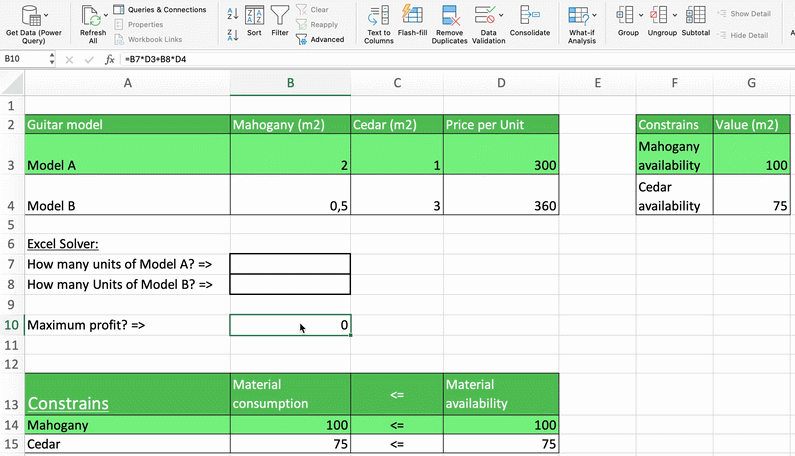
Task: Launch Text to Columns wizard
Action: (x=379, y=24)
